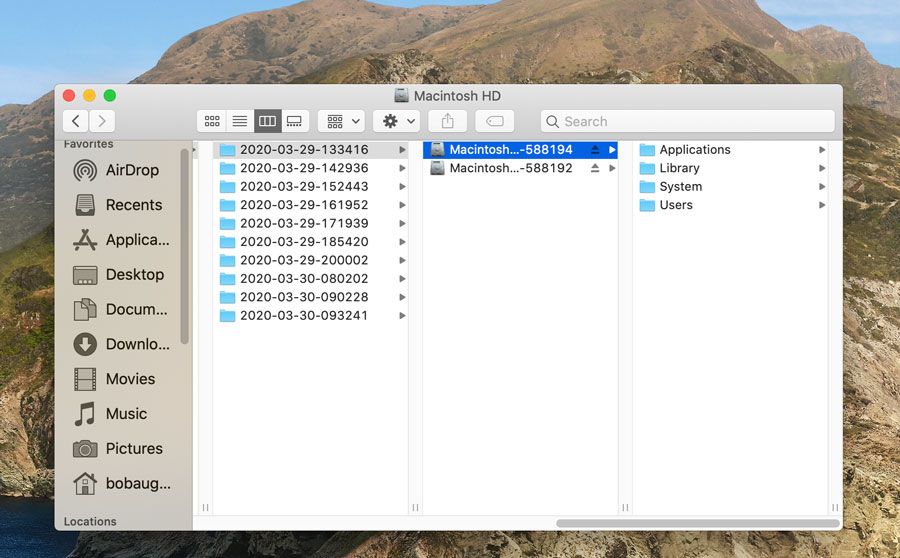The image size is (900, 558).
Task: Expand arrow next to Macintosh…-588192
Action: pyautogui.click(x=612, y=168)
